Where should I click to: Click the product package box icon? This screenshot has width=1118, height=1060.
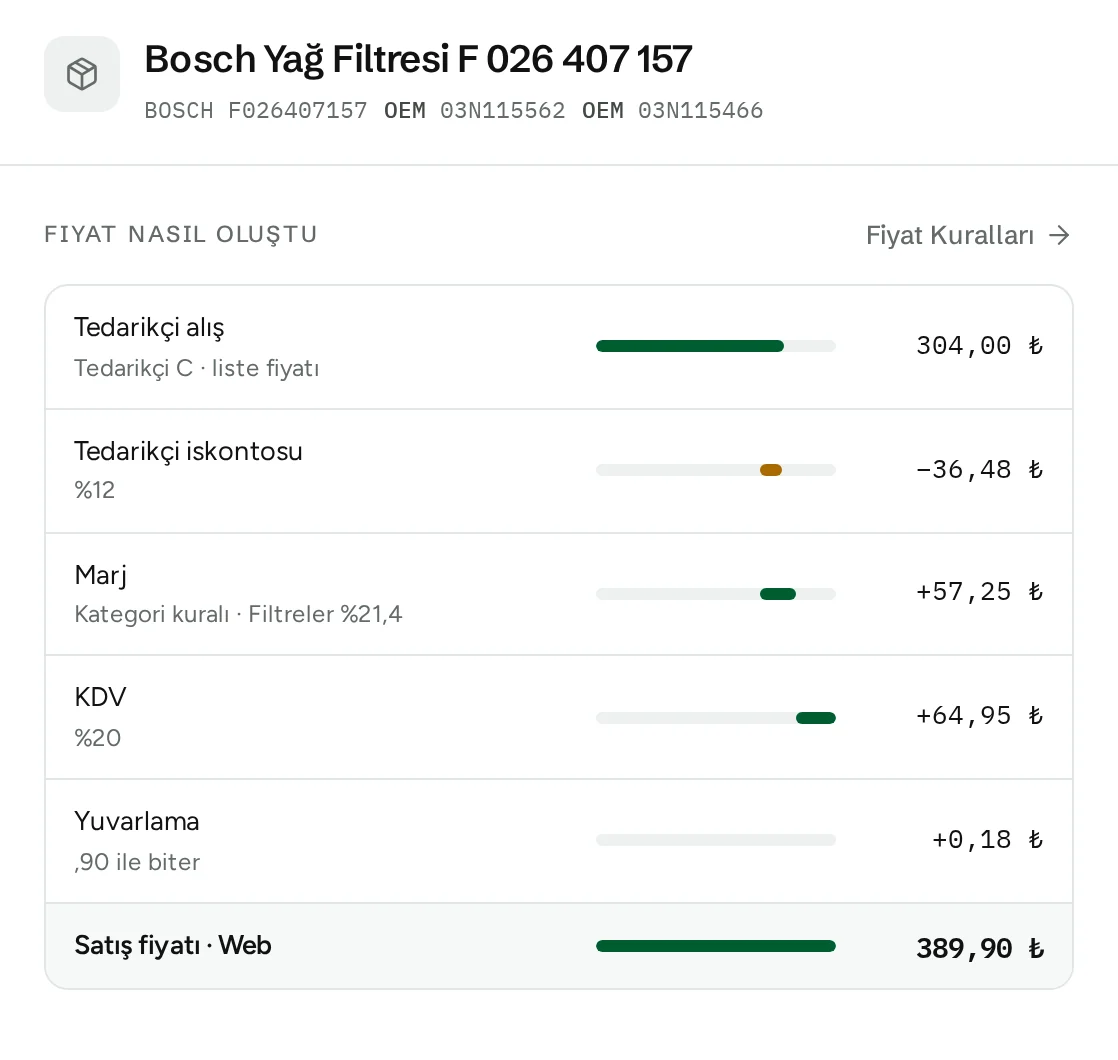[82, 74]
